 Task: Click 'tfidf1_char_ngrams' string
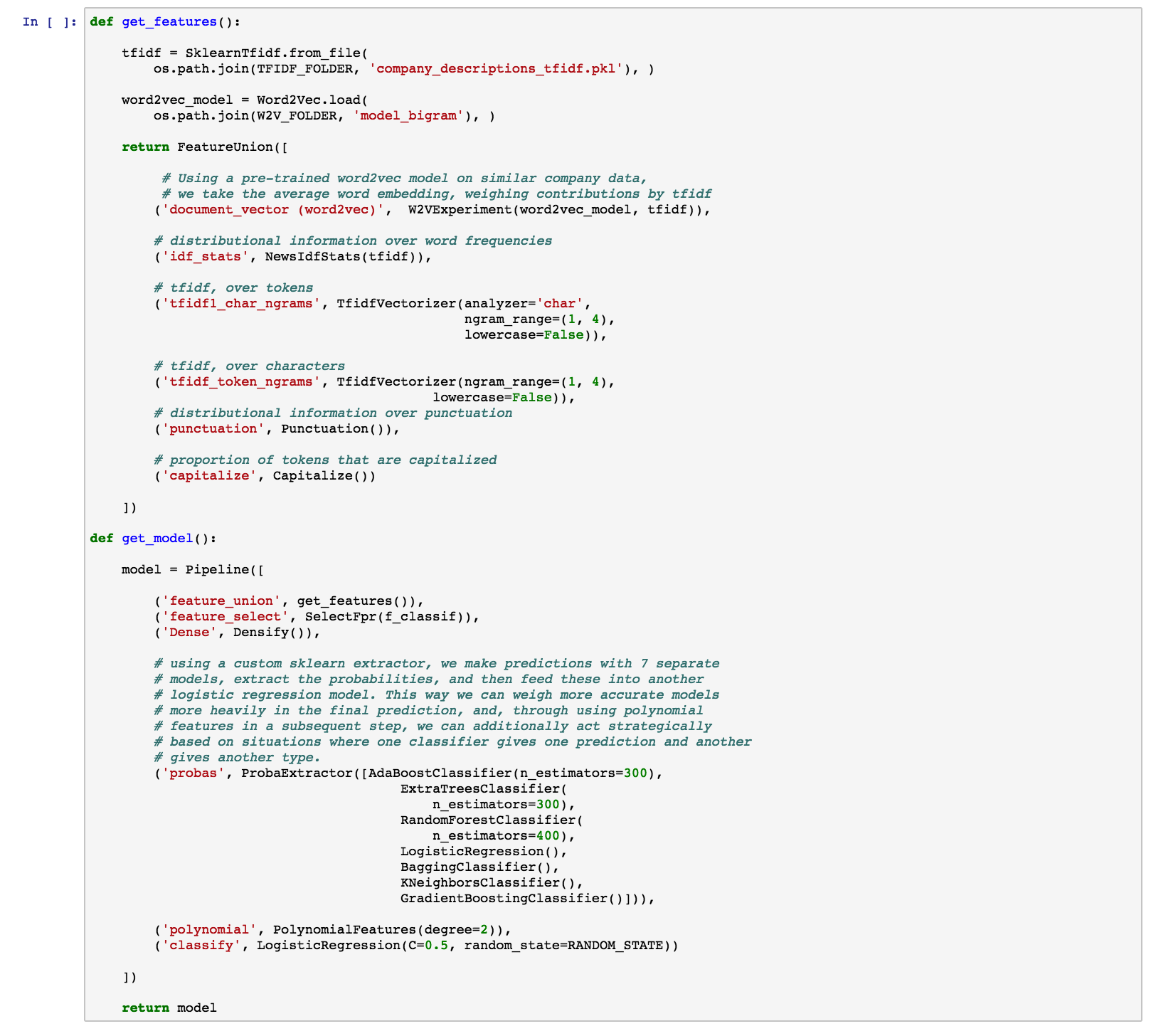[241, 303]
